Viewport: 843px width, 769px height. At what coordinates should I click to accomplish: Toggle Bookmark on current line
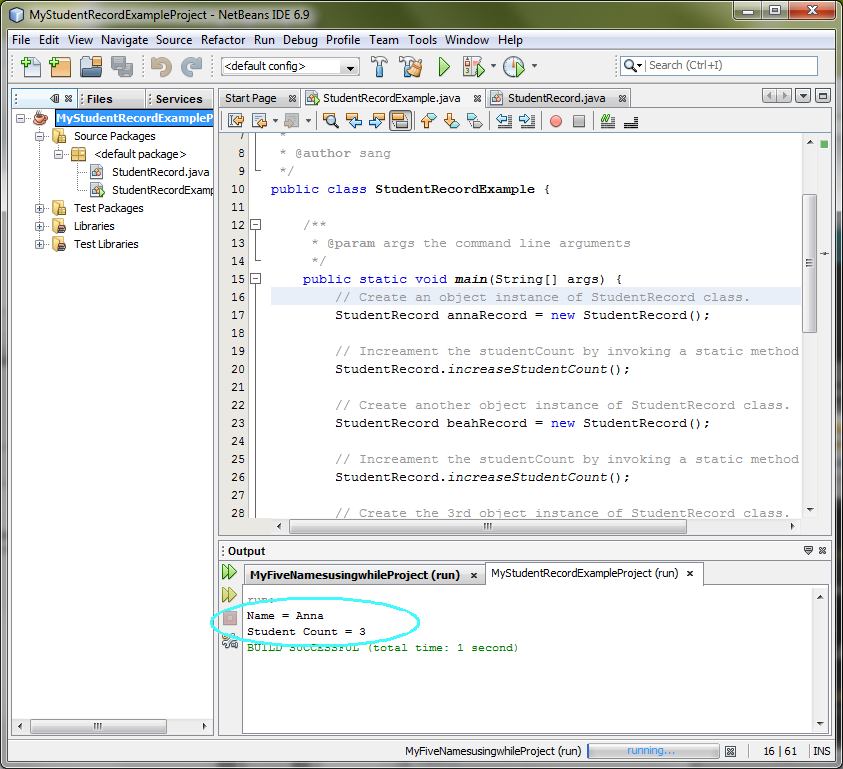pos(475,121)
